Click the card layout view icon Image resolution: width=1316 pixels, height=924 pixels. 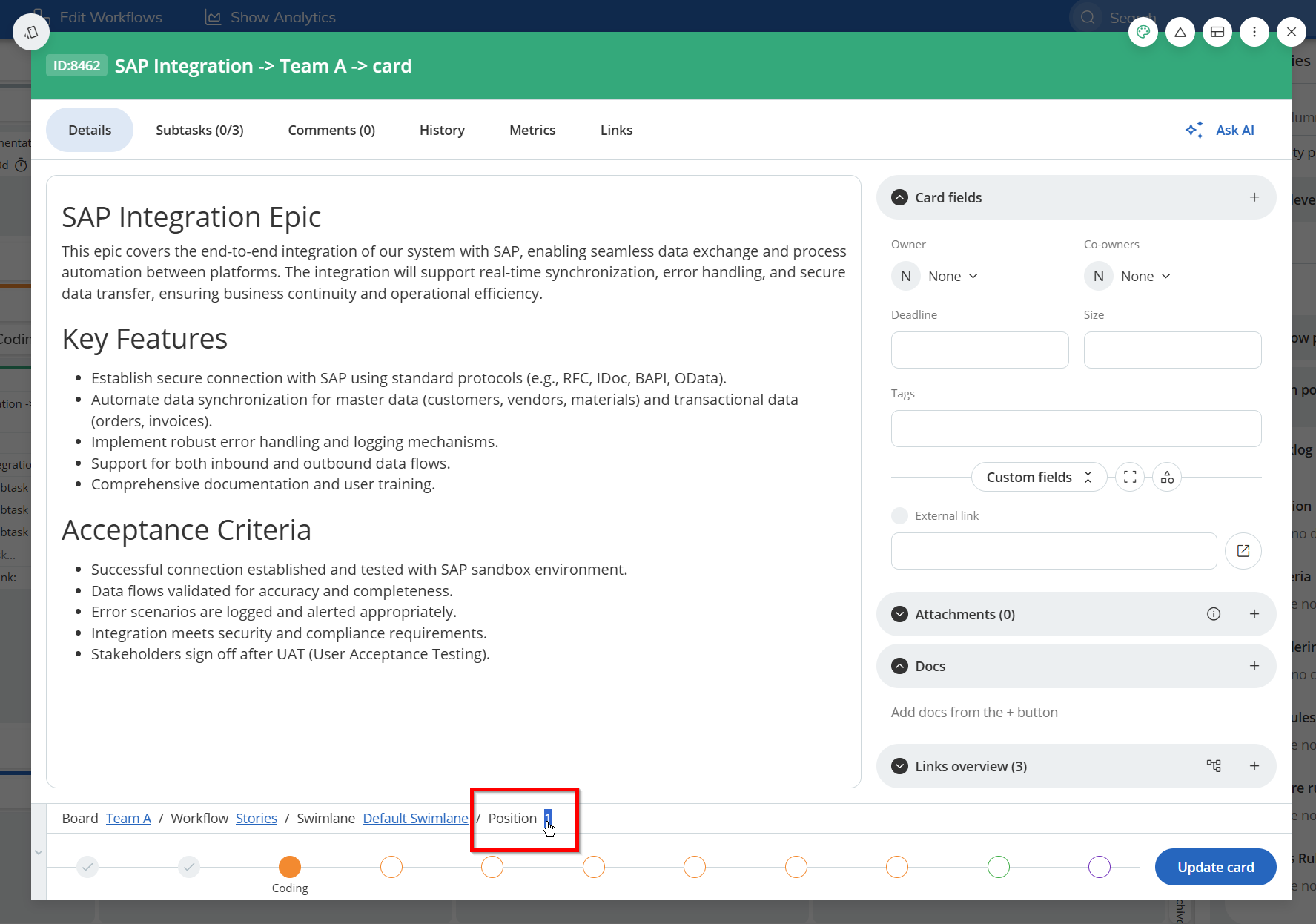click(1217, 32)
